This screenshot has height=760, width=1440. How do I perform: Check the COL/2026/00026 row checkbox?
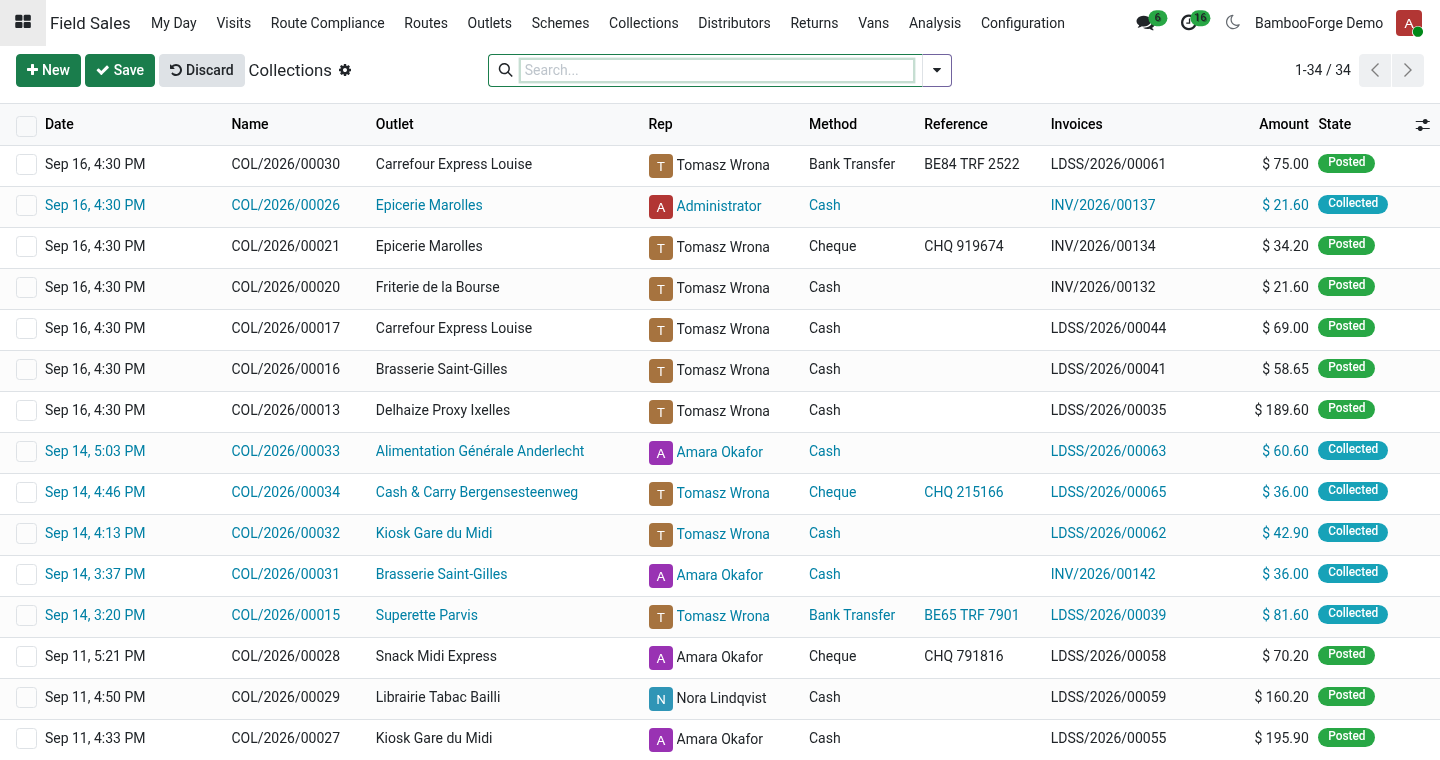(x=26, y=206)
